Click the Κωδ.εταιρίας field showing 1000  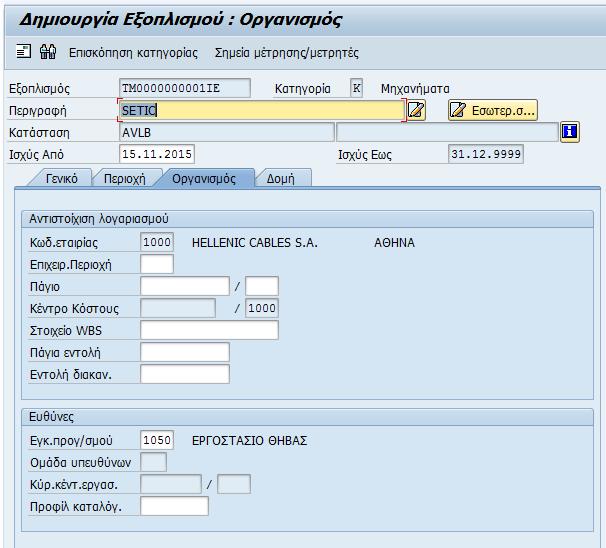157,242
